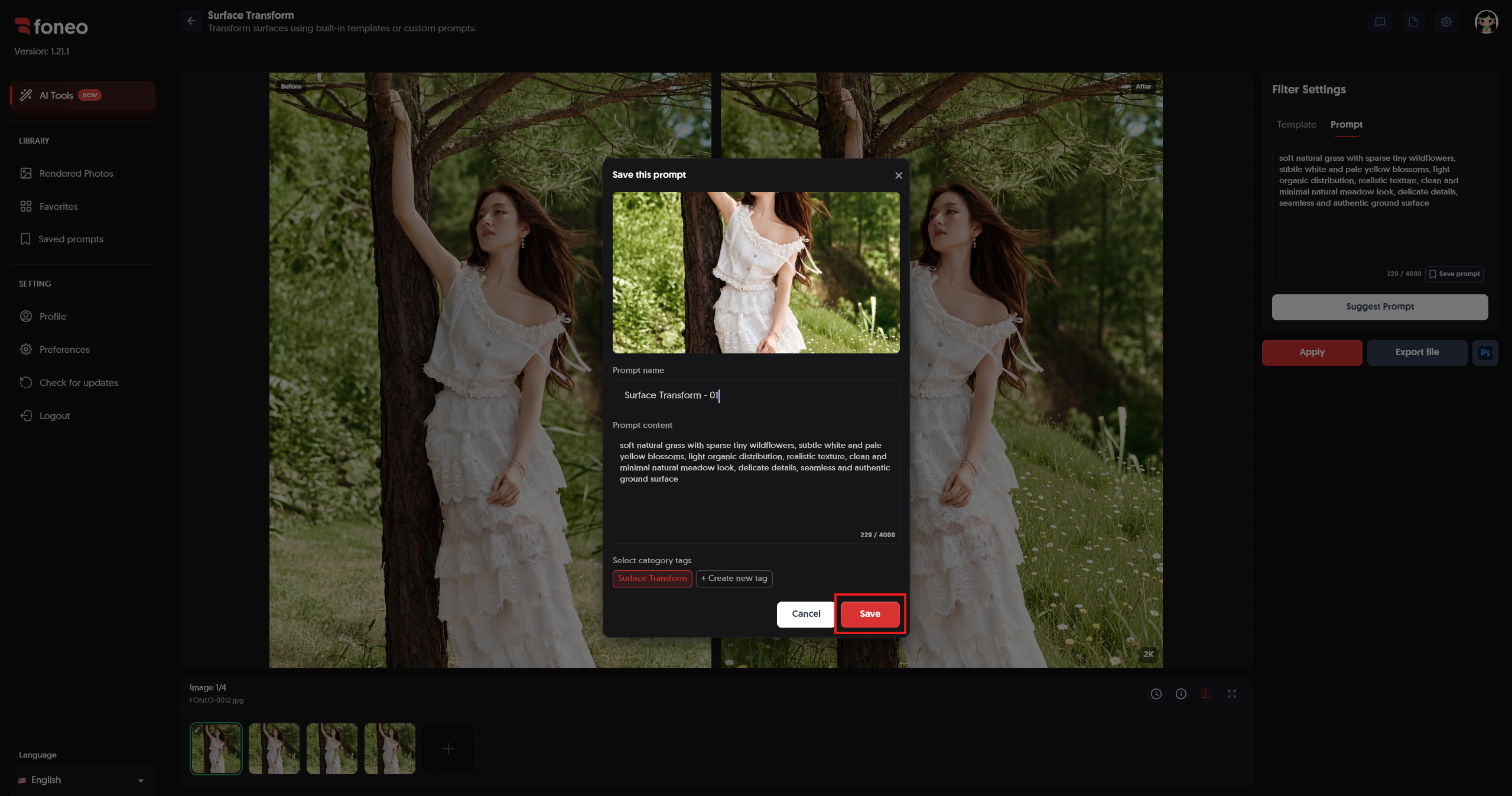Select the Prompt tab
The height and width of the screenshot is (796, 1512).
1347,124
